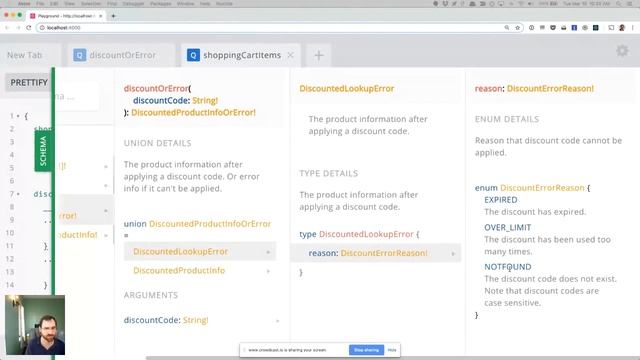This screenshot has width=640, height=360.
Task: Click the OVER_LIMIT enum value
Action: click(x=507, y=227)
